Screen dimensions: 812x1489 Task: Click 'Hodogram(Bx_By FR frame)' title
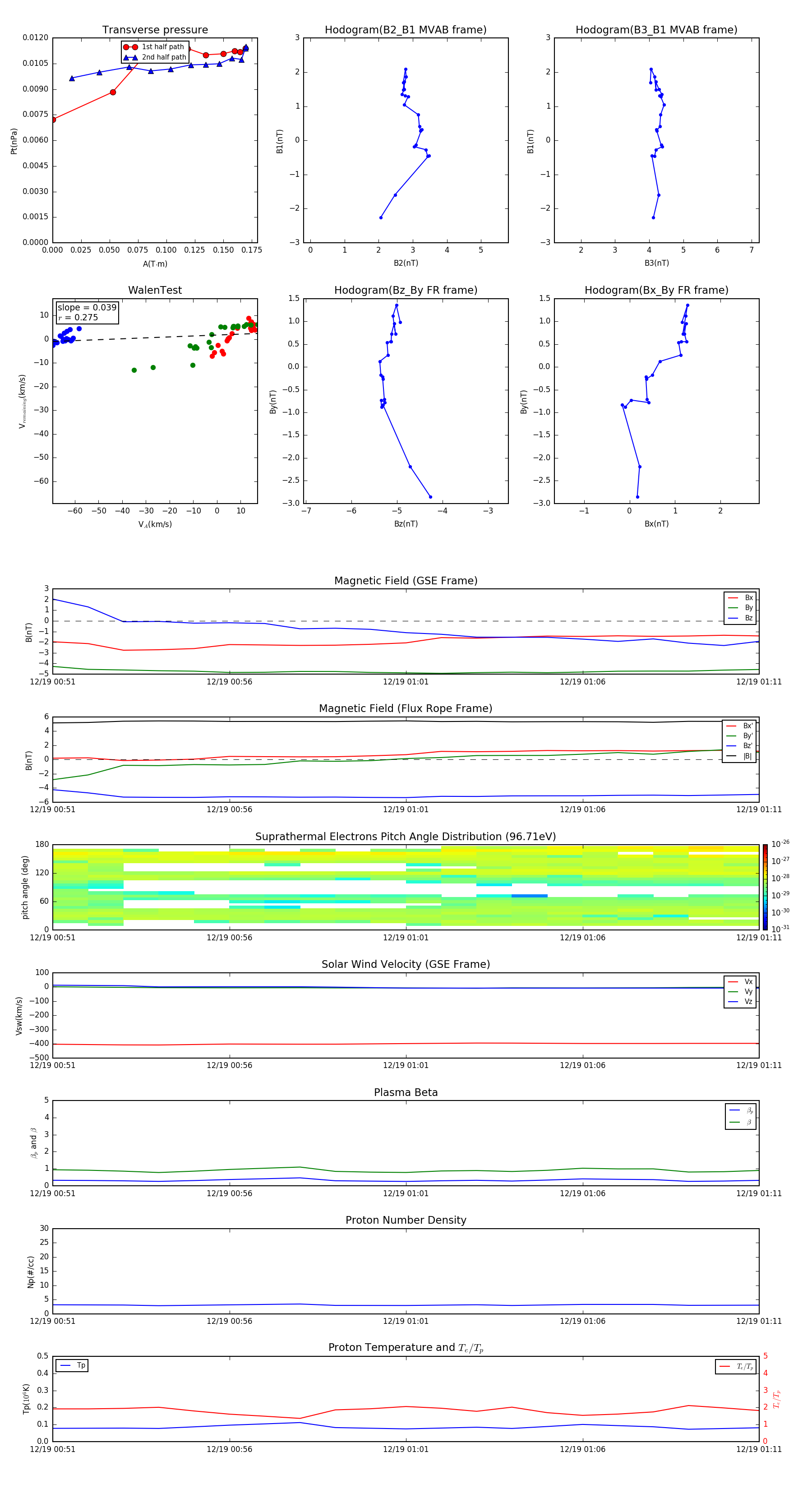click(656, 290)
